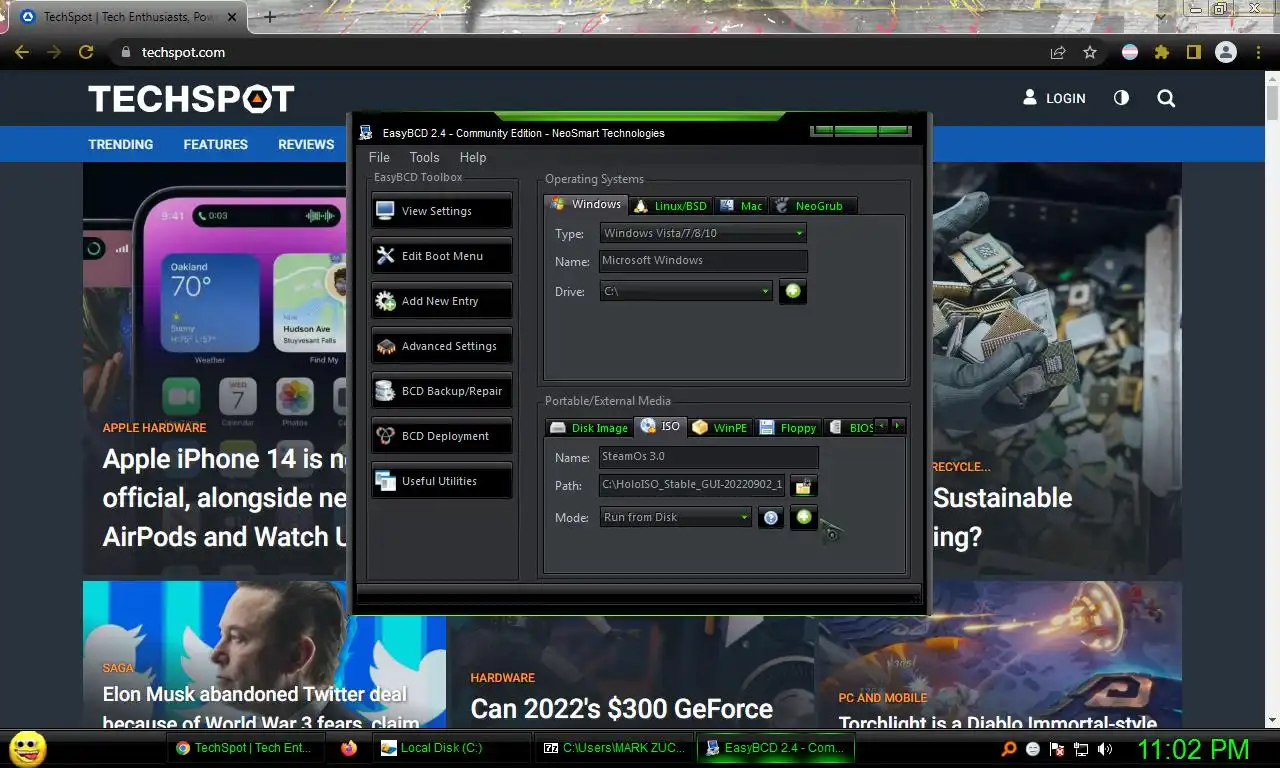Go forward in the Chrome browser
Image resolution: width=1280 pixels, height=768 pixels.
click(54, 52)
